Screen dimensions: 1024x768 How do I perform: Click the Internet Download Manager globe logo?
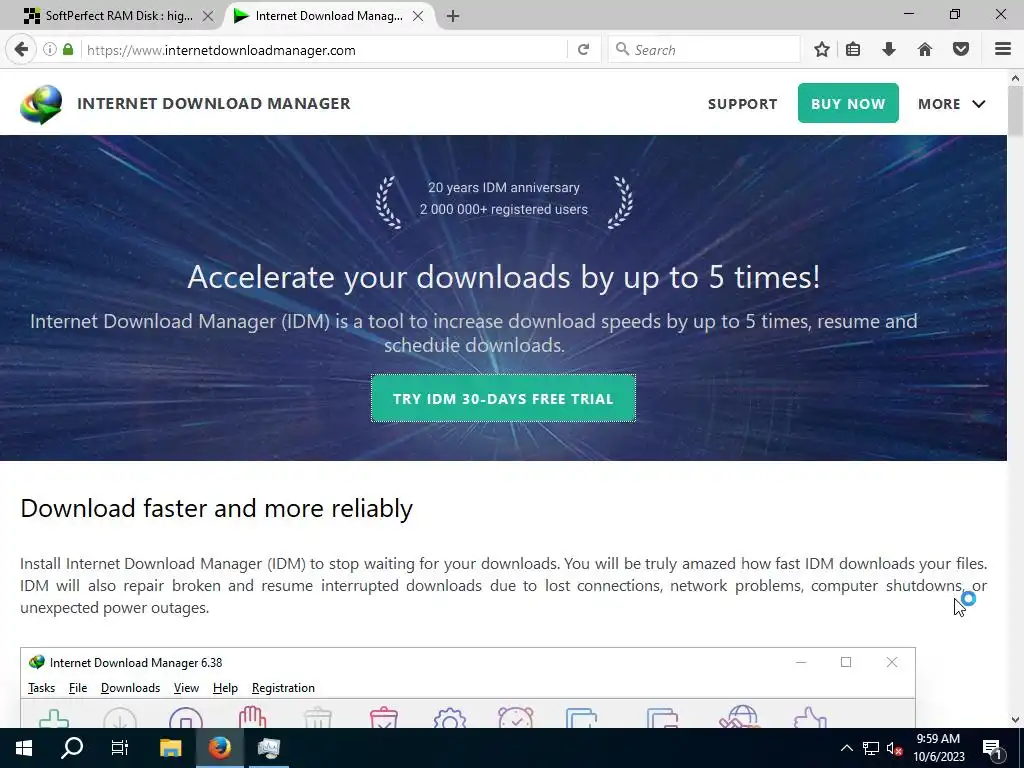tap(41, 104)
